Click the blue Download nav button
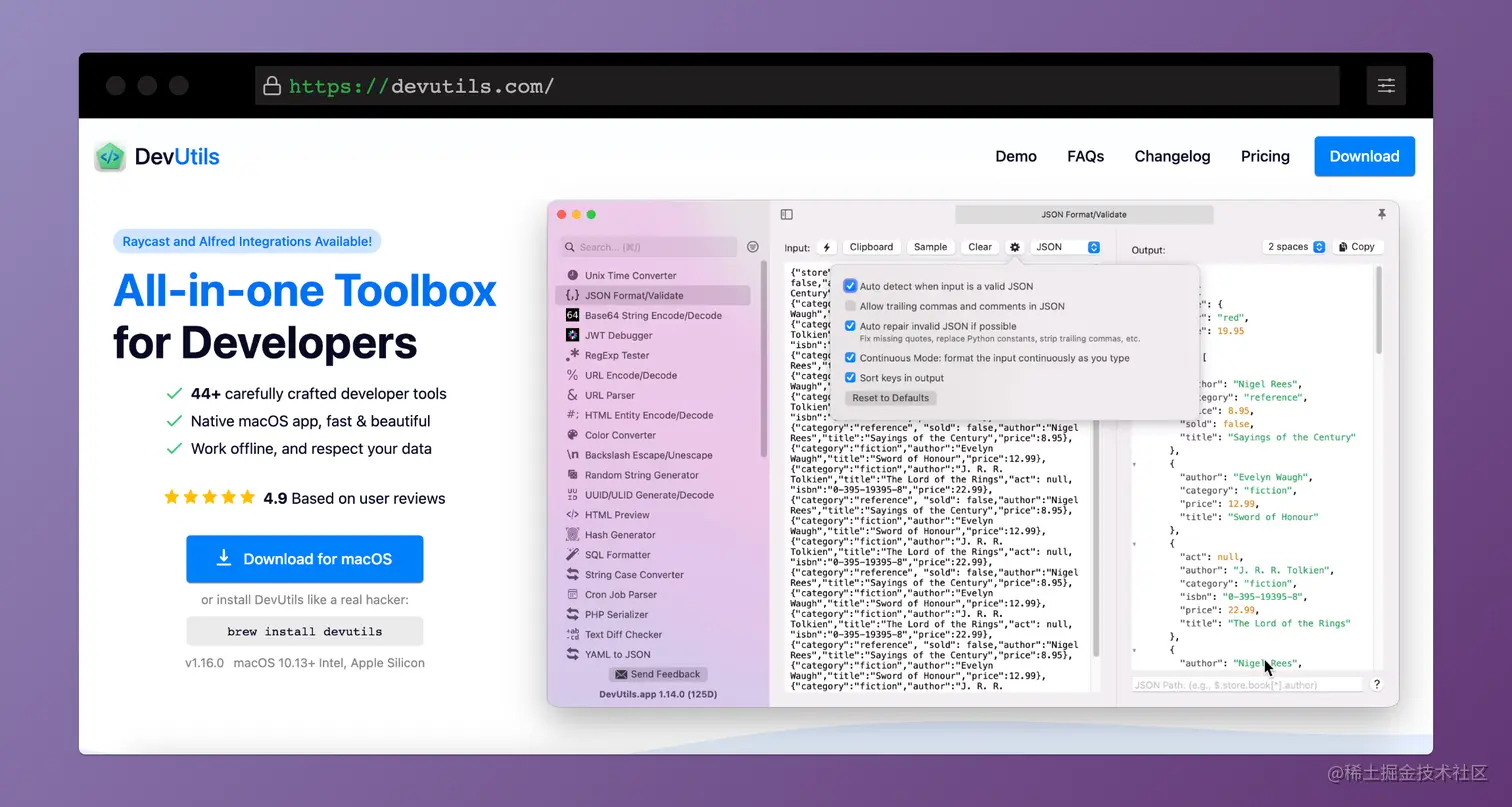This screenshot has width=1512, height=807. click(x=1364, y=156)
